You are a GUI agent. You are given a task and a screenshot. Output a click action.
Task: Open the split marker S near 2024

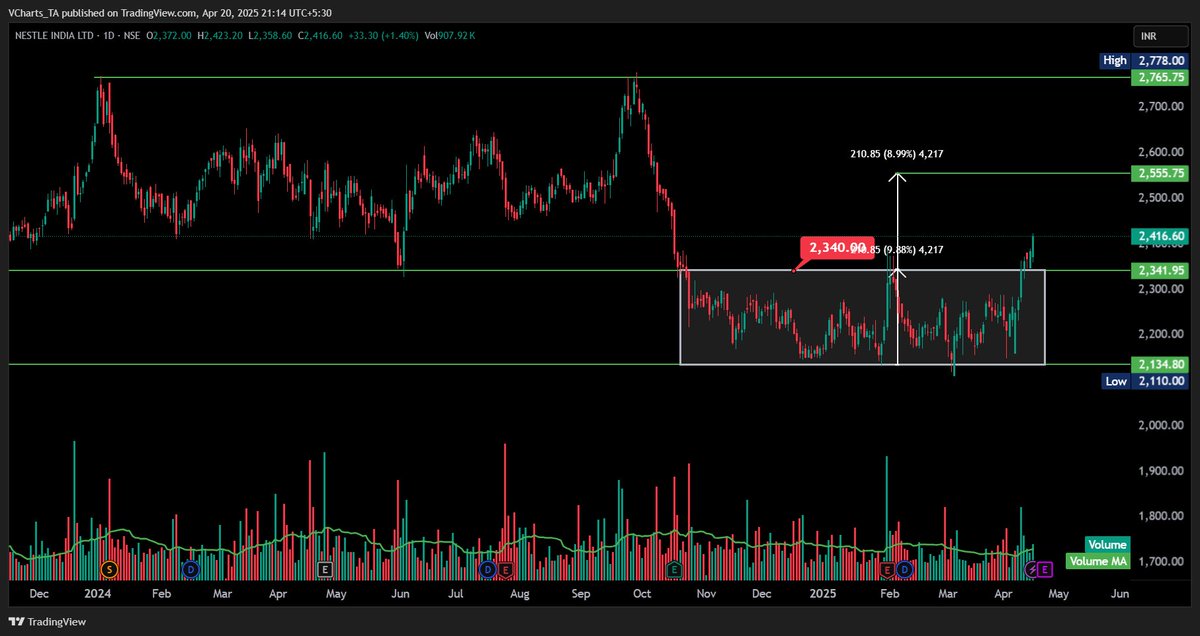pos(110,569)
